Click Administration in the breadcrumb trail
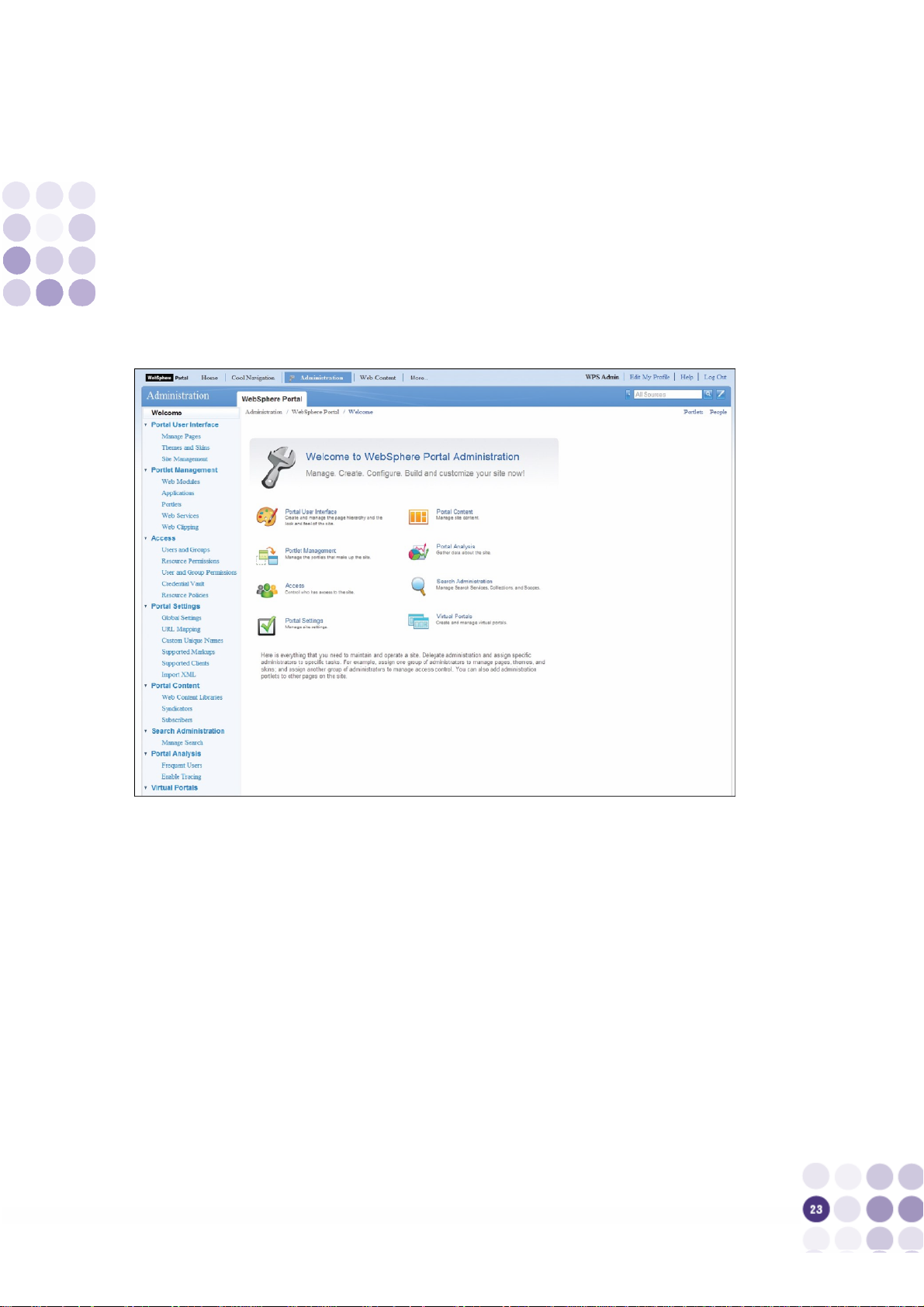This screenshot has height=1307, width=924. (264, 412)
